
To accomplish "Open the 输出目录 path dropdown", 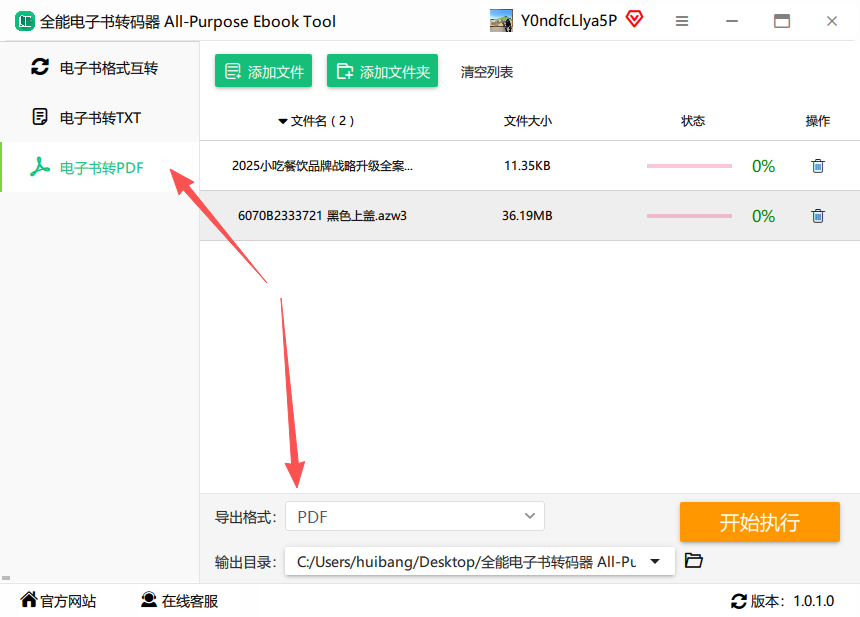I will tap(655, 561).
